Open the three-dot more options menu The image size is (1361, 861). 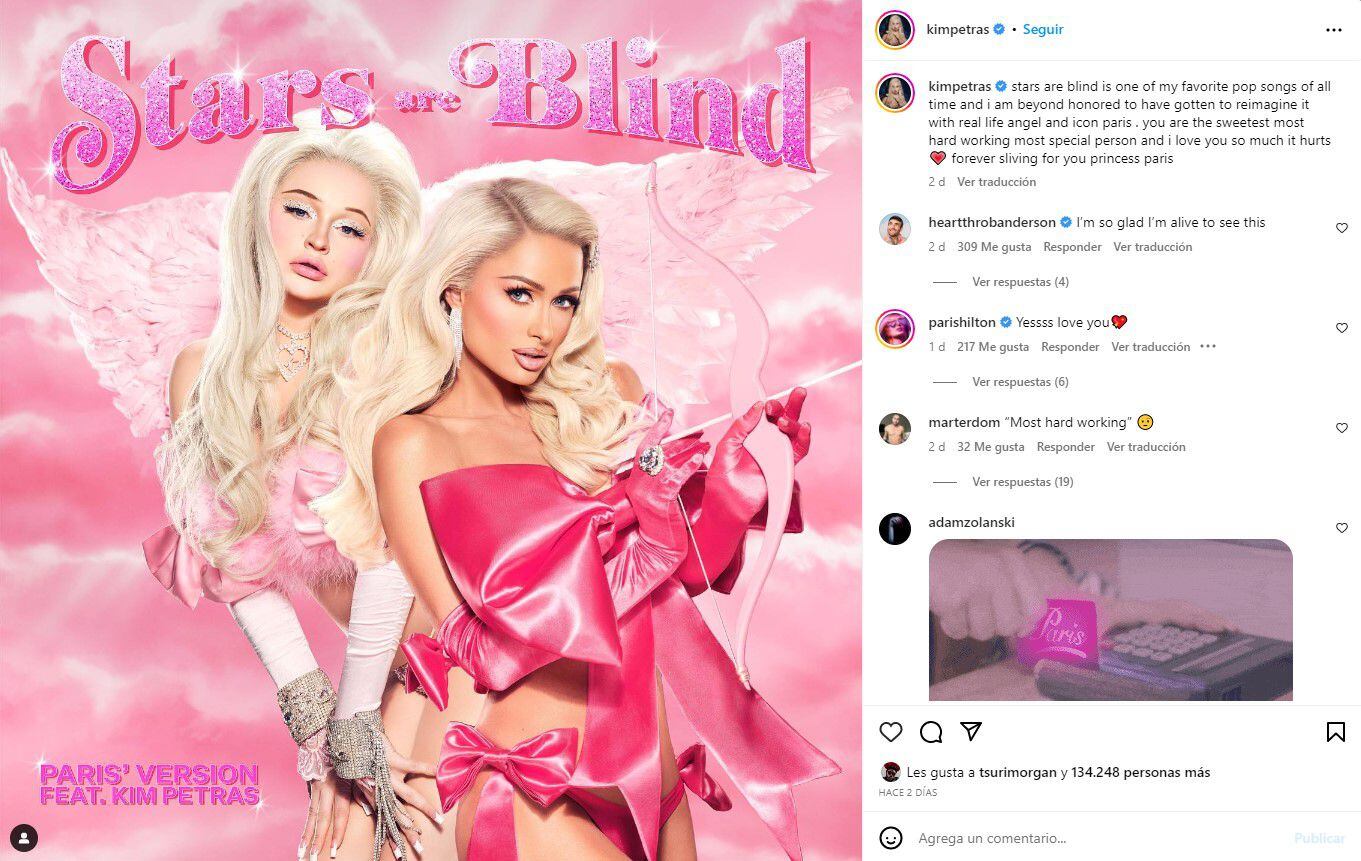[1334, 30]
